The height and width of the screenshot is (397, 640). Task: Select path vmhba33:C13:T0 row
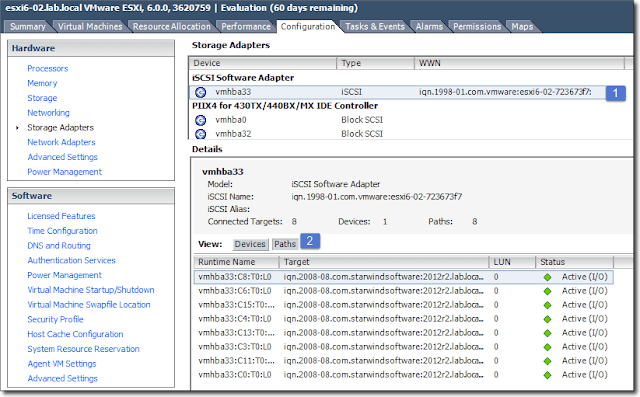pyautogui.click(x=403, y=333)
